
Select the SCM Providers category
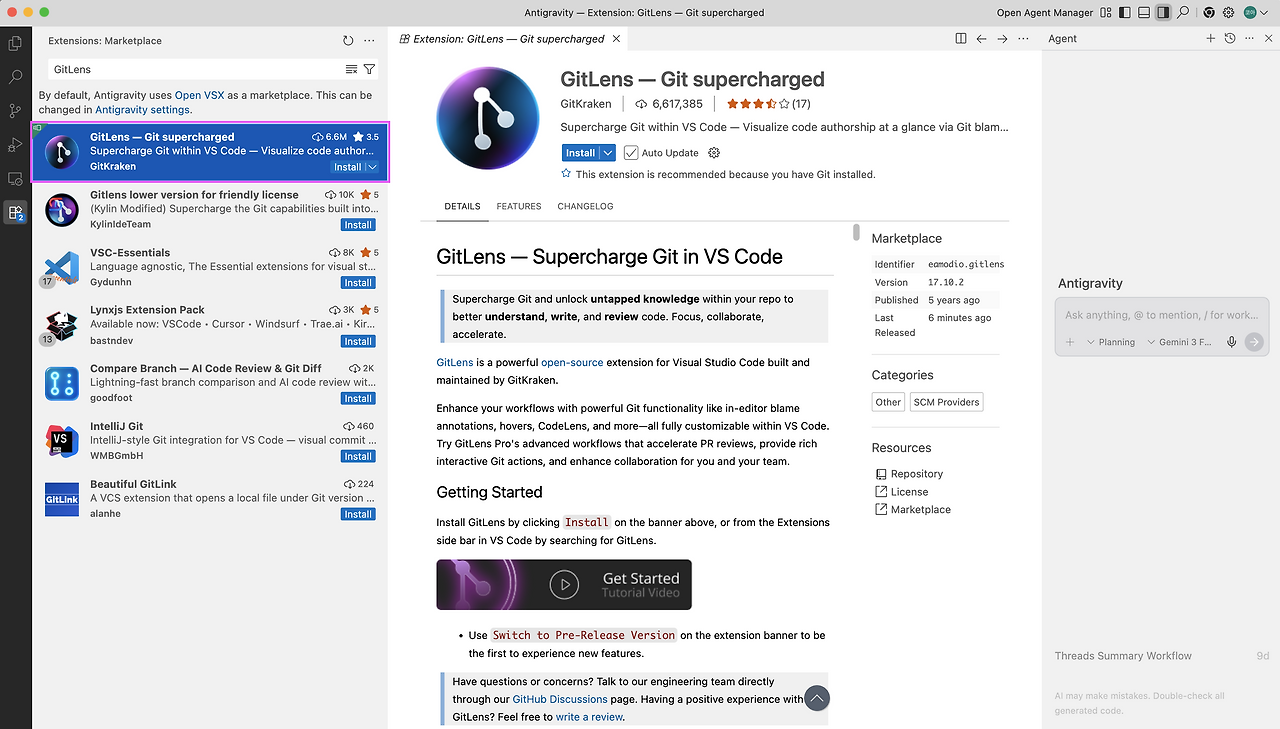946,402
